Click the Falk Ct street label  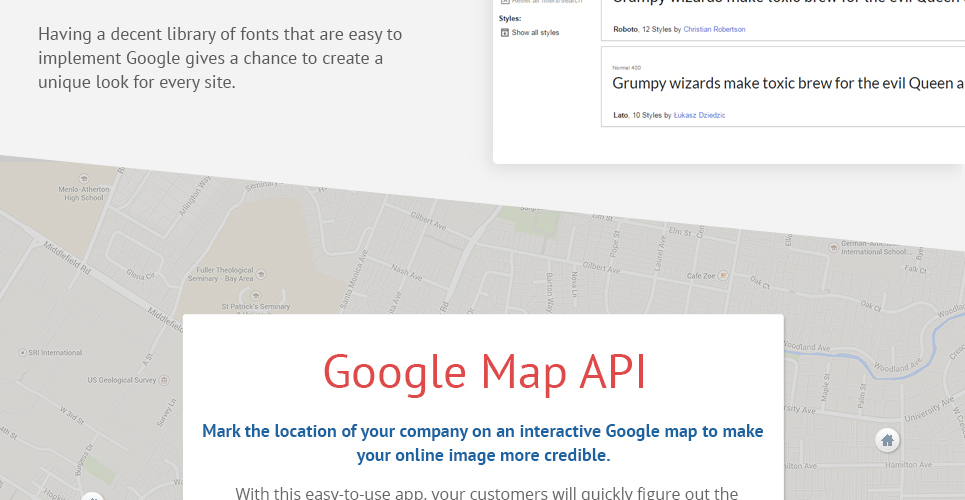[916, 269]
